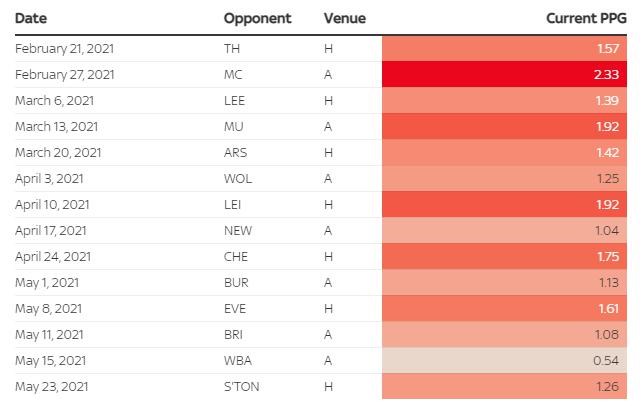
Task: Select the WOL opponent entry
Action: tap(237, 178)
